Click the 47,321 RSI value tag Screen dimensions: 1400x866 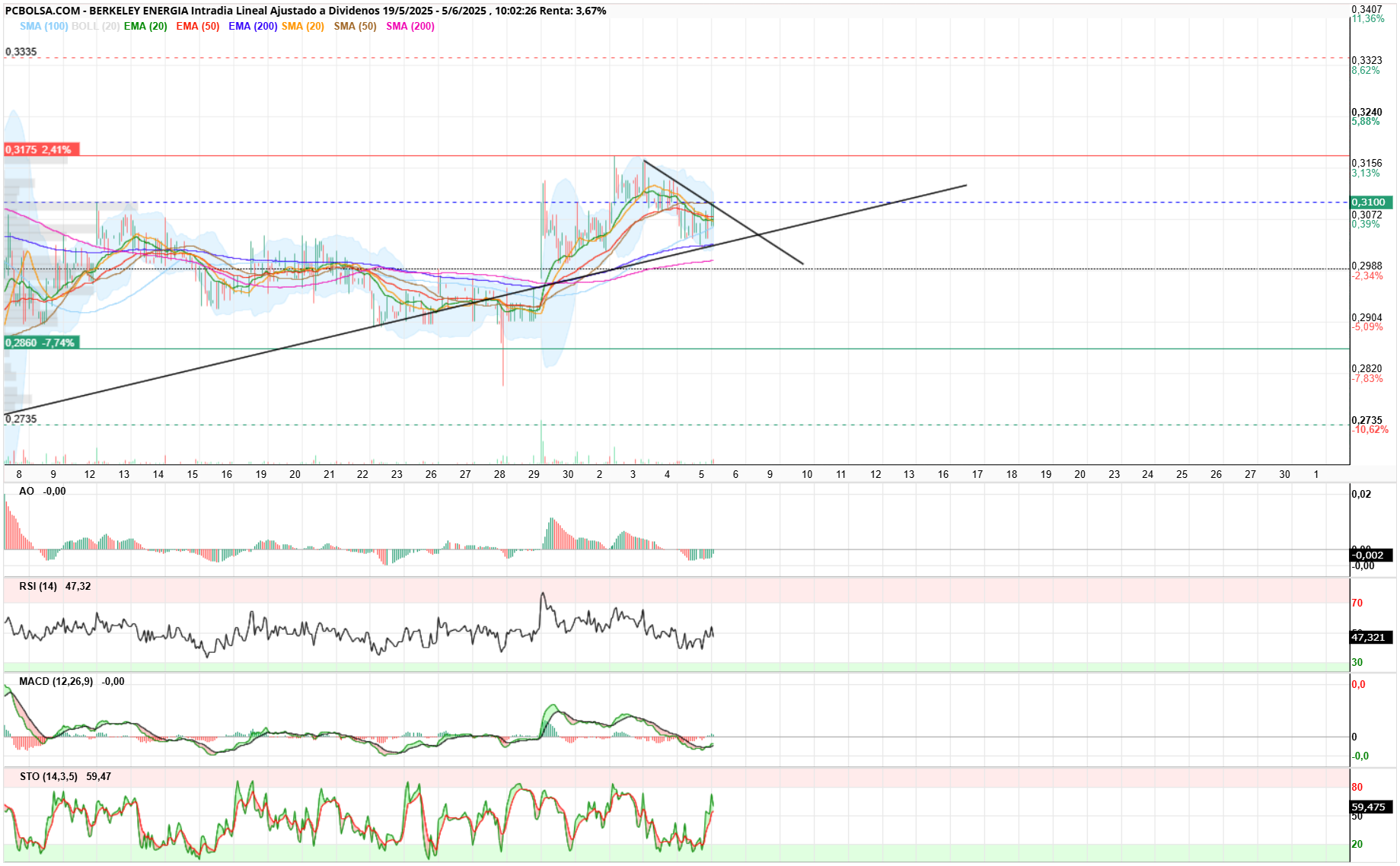pyautogui.click(x=1371, y=637)
